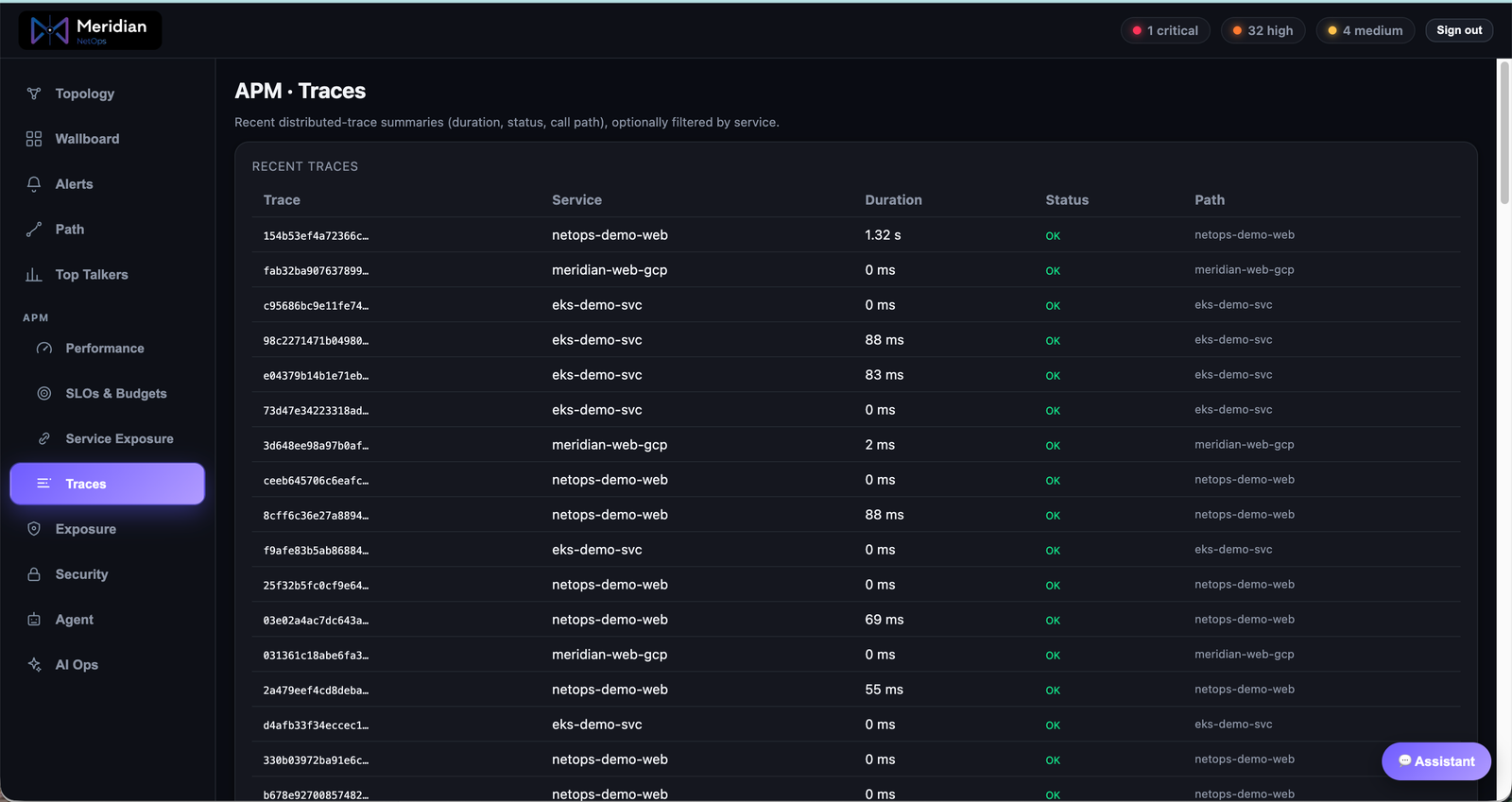The width and height of the screenshot is (1512, 802).
Task: Select trace 2a479eef4cd8deba…
Action: [x=316, y=691]
